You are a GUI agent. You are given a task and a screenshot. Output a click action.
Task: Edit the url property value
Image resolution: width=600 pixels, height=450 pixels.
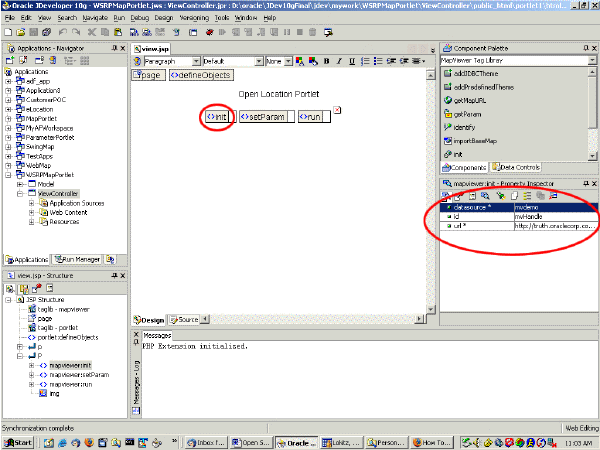coord(556,226)
